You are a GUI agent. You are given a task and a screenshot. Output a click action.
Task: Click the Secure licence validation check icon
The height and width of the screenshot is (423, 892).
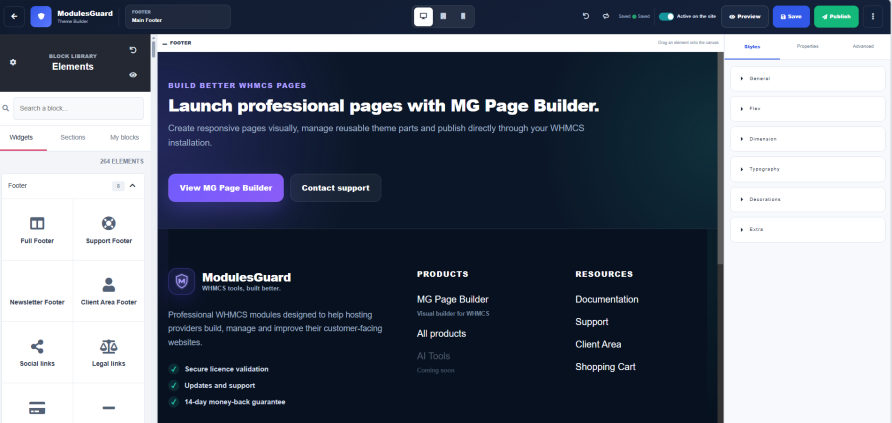pyautogui.click(x=174, y=369)
